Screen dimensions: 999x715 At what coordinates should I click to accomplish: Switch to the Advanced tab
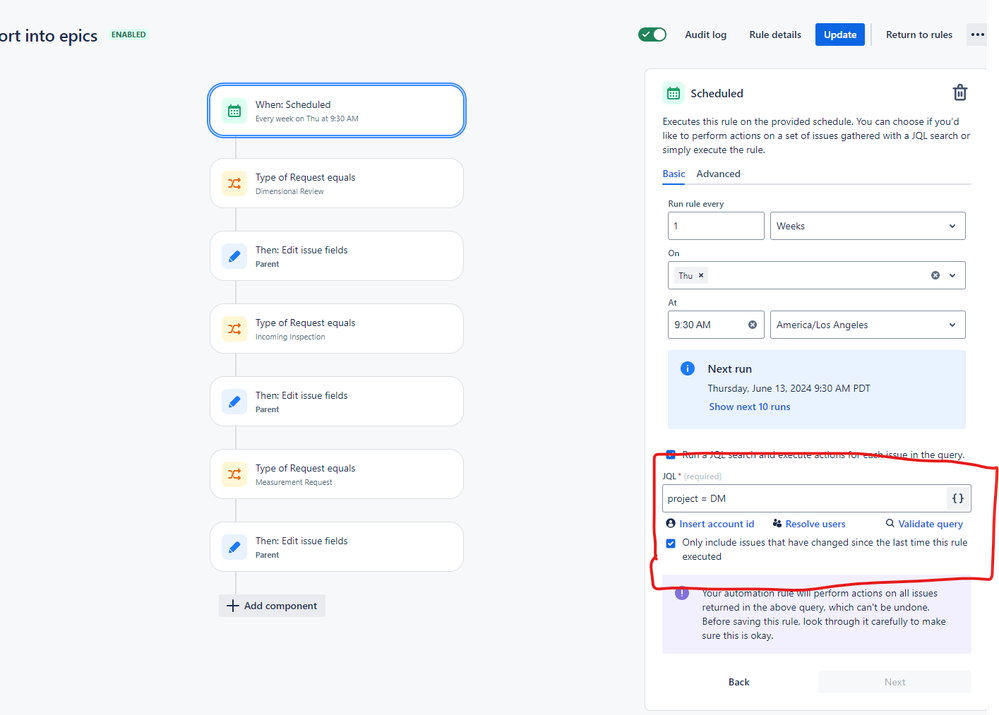718,173
